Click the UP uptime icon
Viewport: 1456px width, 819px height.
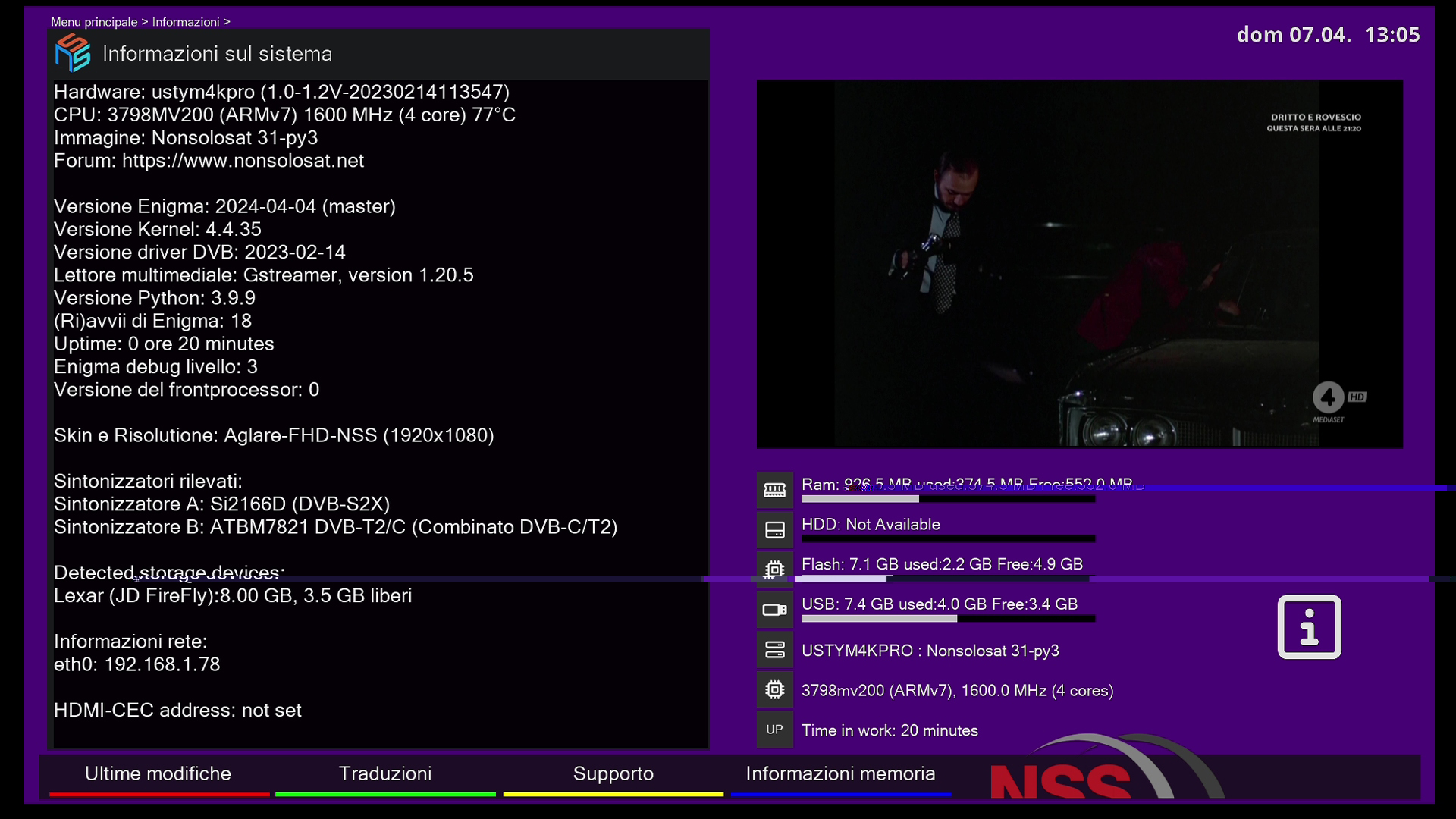pyautogui.click(x=774, y=730)
